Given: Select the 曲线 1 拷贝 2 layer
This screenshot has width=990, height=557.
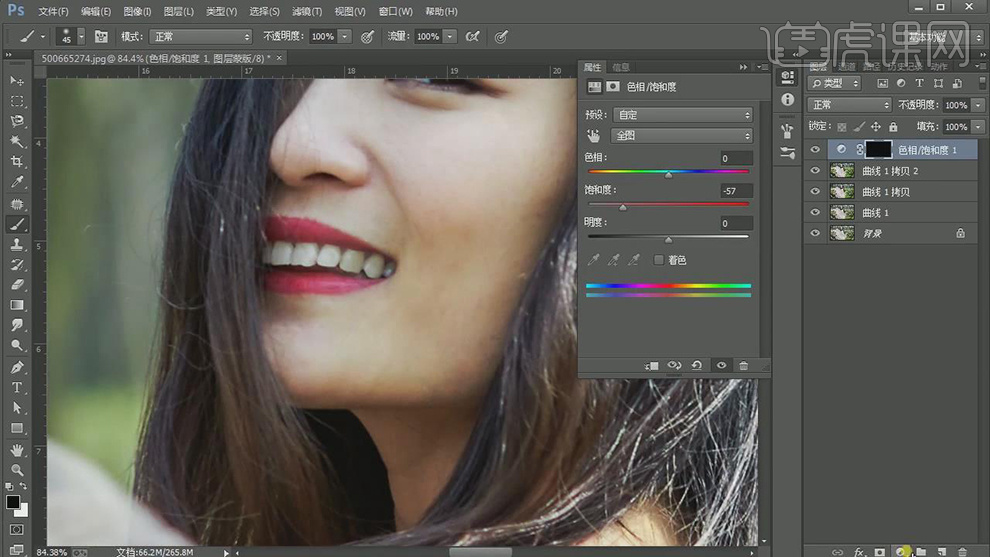Looking at the screenshot, I should (890, 171).
